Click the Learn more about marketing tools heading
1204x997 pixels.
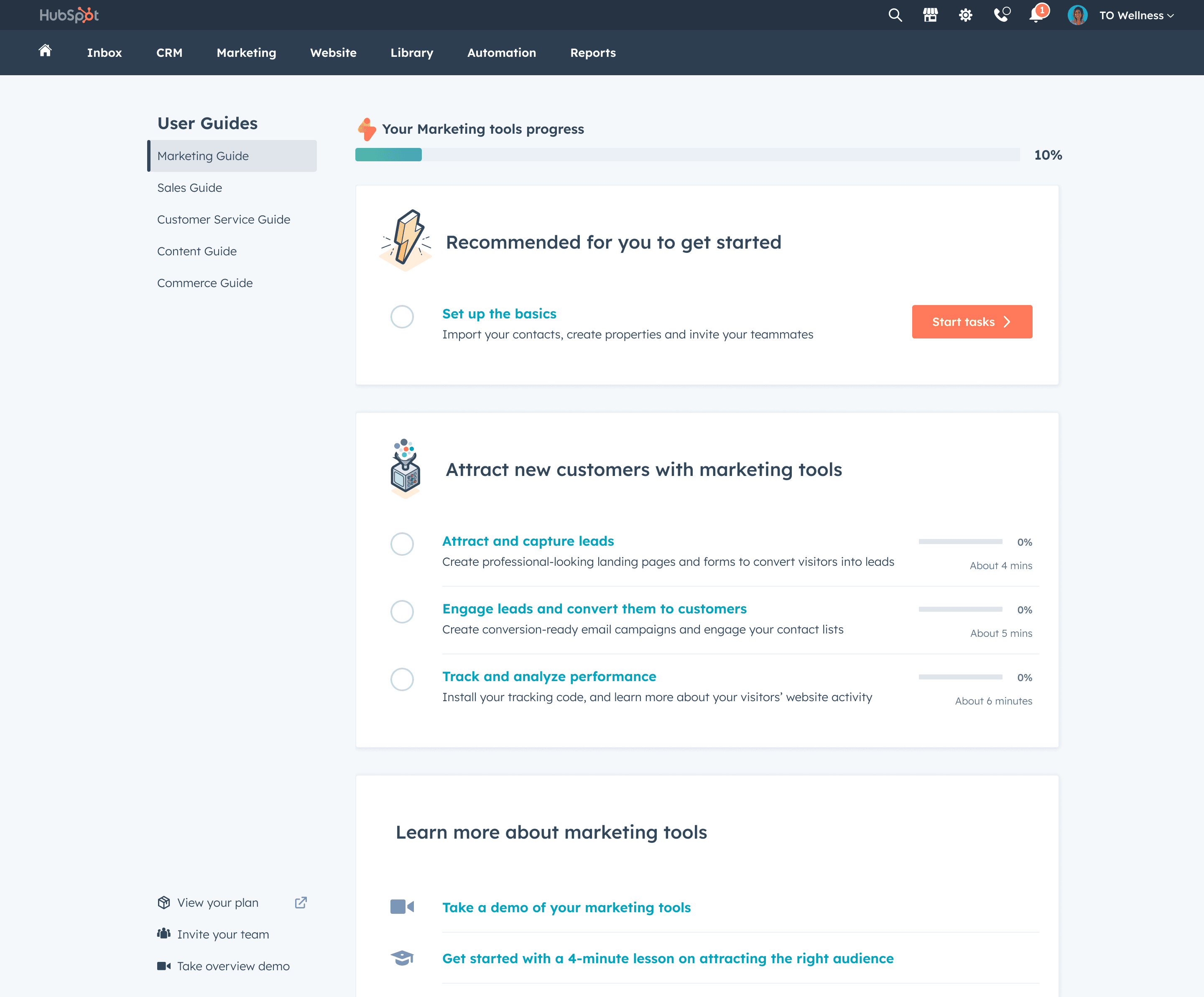pyautogui.click(x=551, y=832)
